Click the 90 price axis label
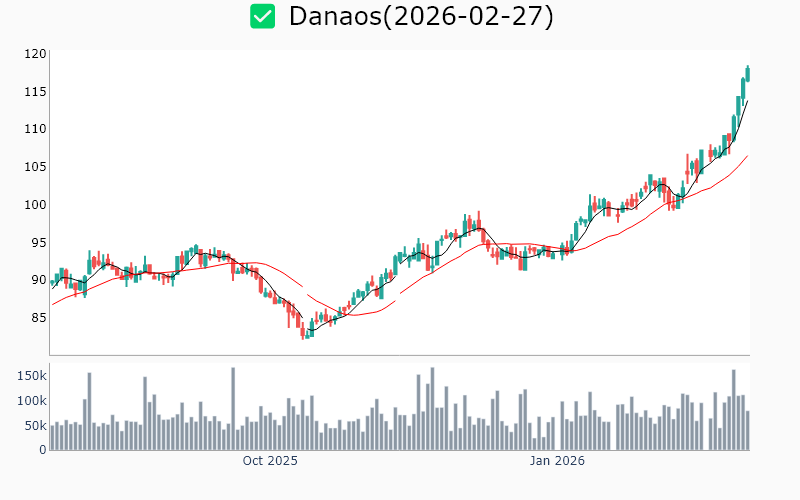The height and width of the screenshot is (500, 800). coord(38,280)
